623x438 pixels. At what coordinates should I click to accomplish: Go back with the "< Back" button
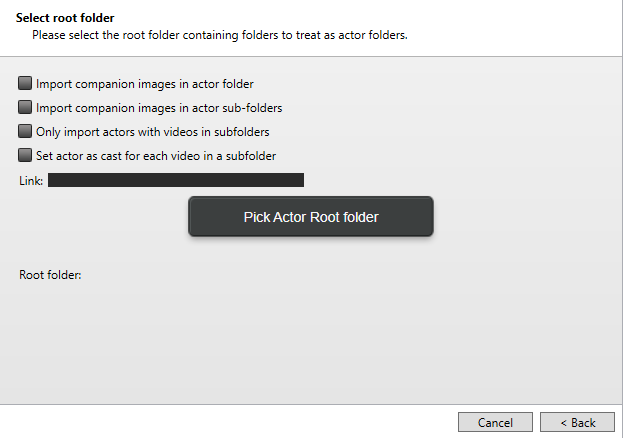(x=577, y=423)
